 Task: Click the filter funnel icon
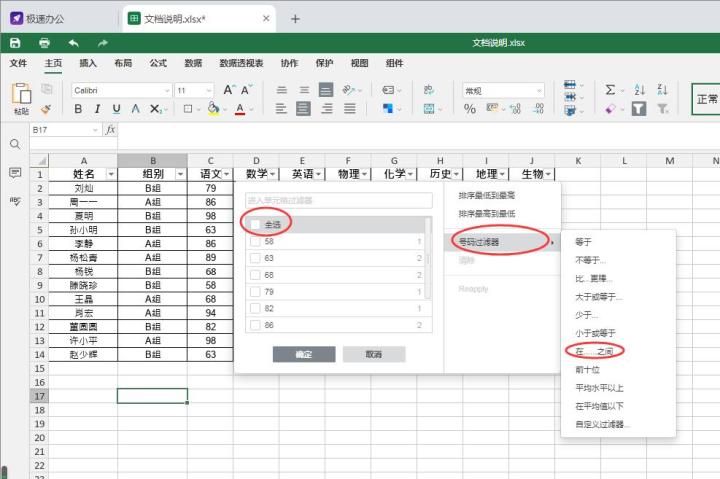coord(639,109)
